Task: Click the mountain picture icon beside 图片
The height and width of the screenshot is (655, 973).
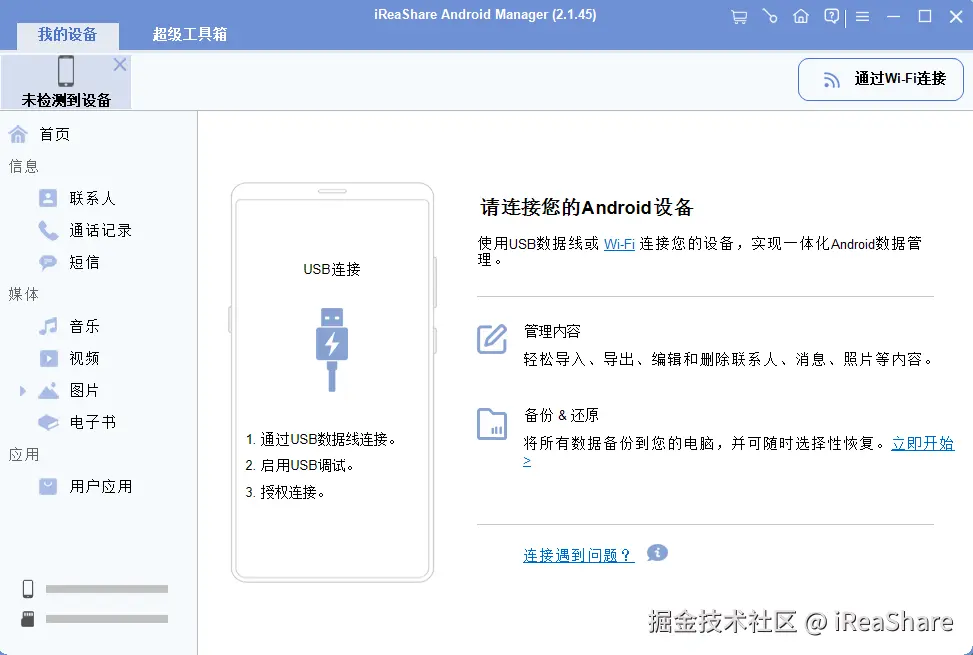Action: (x=48, y=391)
